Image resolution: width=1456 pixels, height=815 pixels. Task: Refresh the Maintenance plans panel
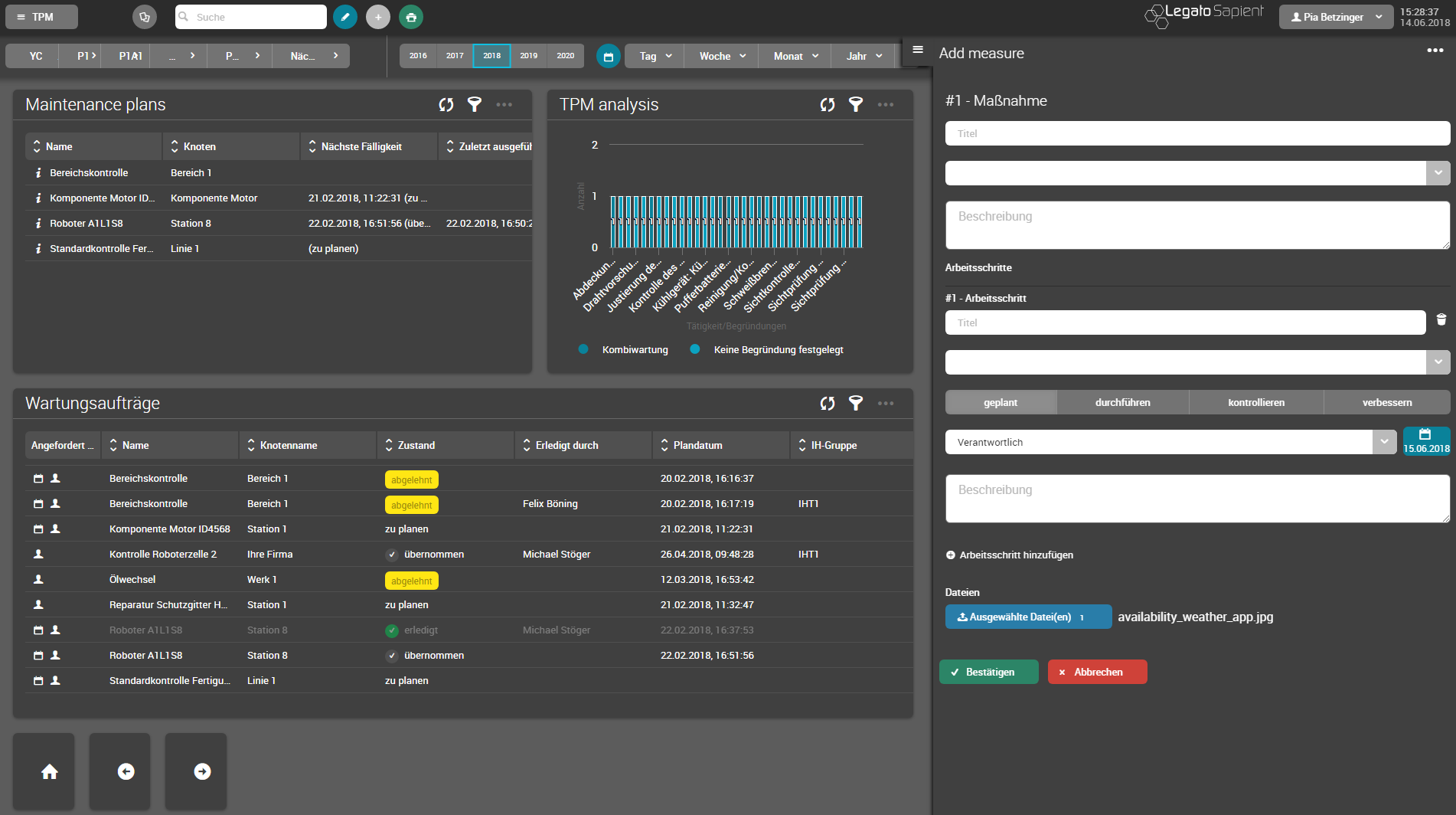coord(446,105)
